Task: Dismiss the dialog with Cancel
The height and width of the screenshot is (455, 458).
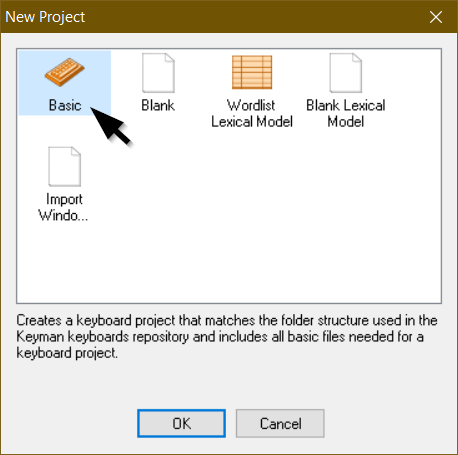Action: point(280,423)
